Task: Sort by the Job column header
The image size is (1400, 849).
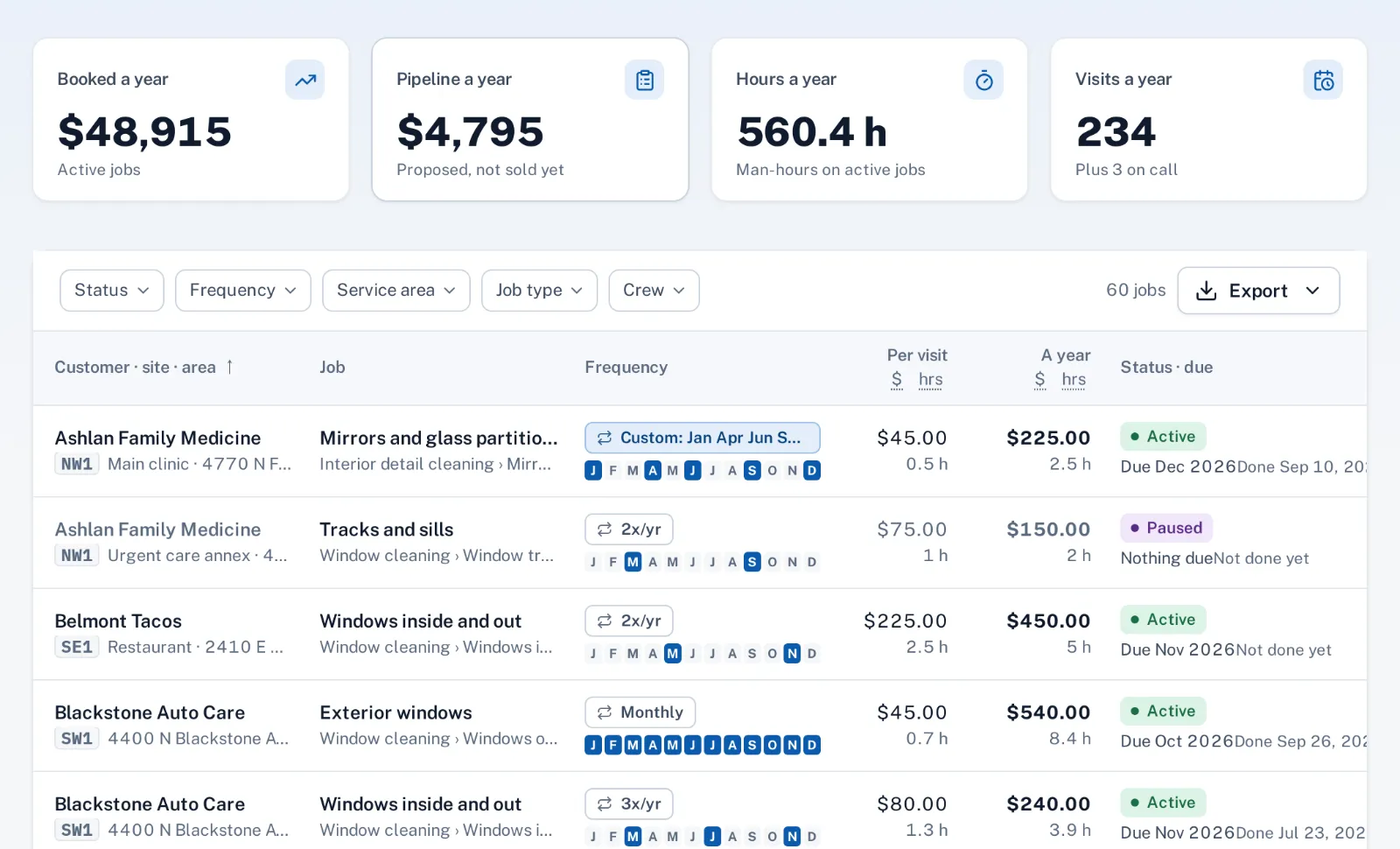Action: tap(332, 368)
